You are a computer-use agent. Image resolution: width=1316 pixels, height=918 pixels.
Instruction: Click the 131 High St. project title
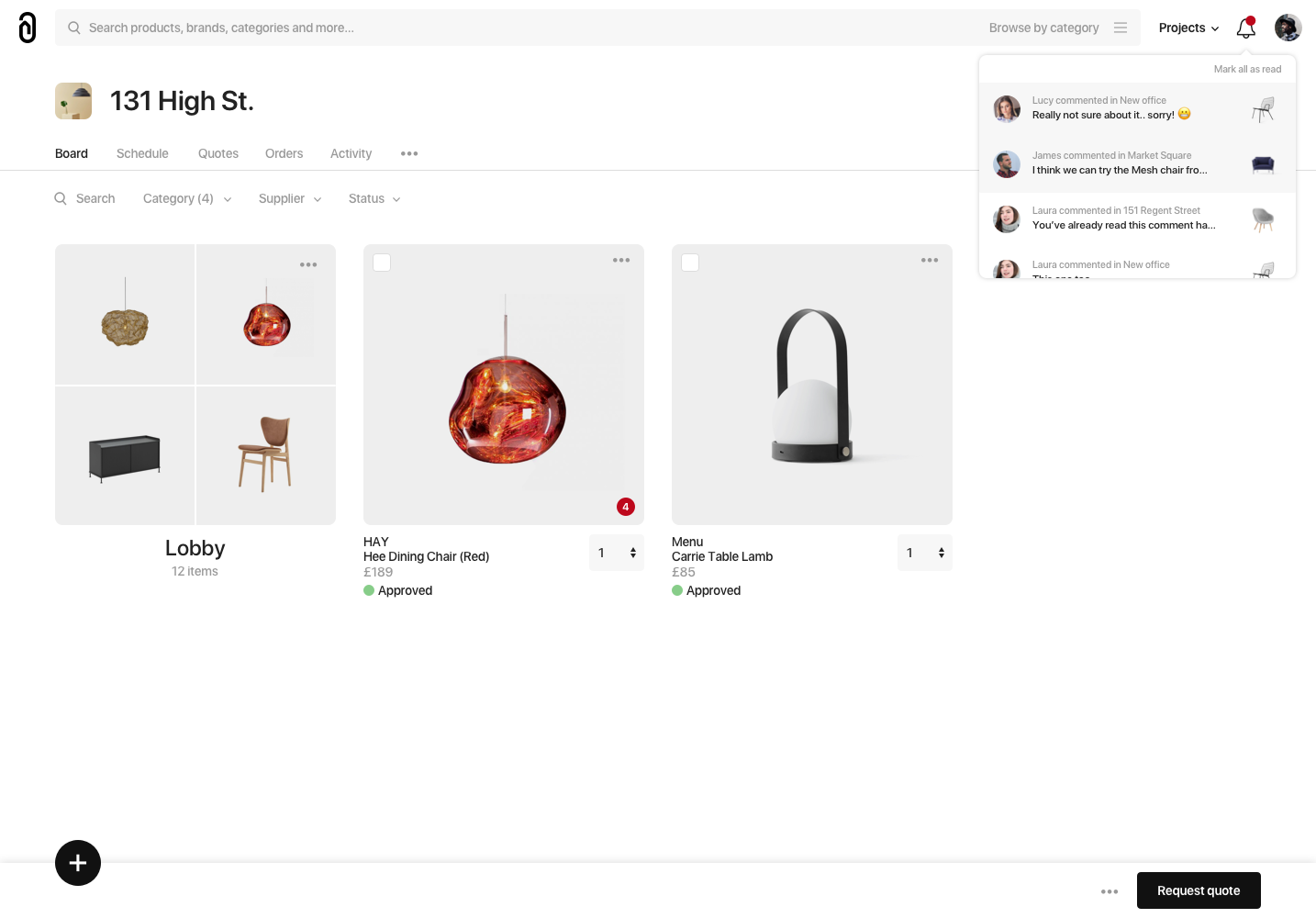(182, 101)
